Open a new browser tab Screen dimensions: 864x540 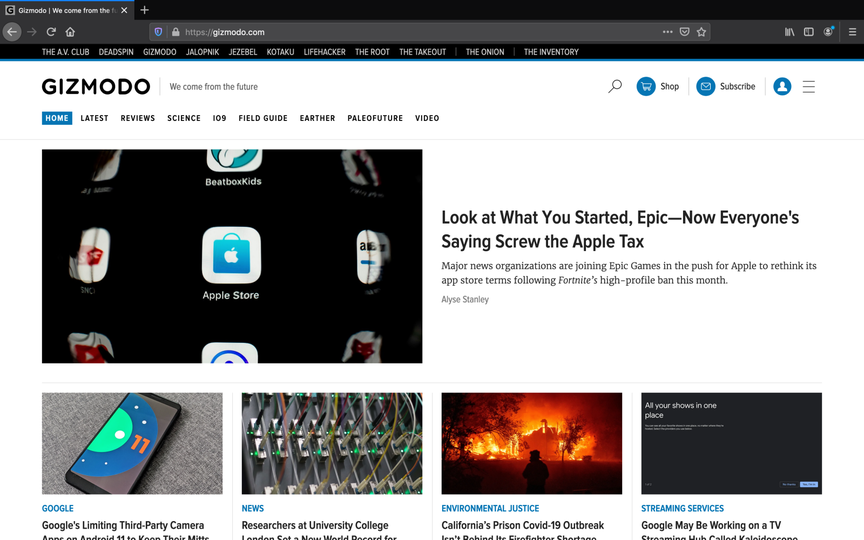point(144,10)
